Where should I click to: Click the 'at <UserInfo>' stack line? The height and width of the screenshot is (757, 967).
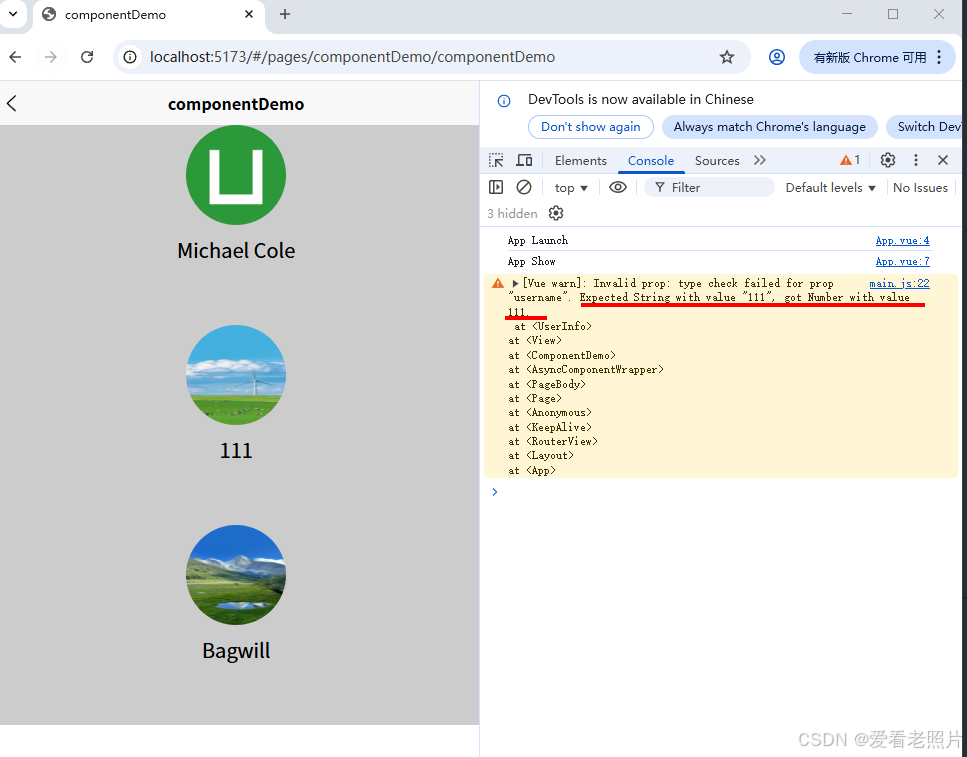553,326
